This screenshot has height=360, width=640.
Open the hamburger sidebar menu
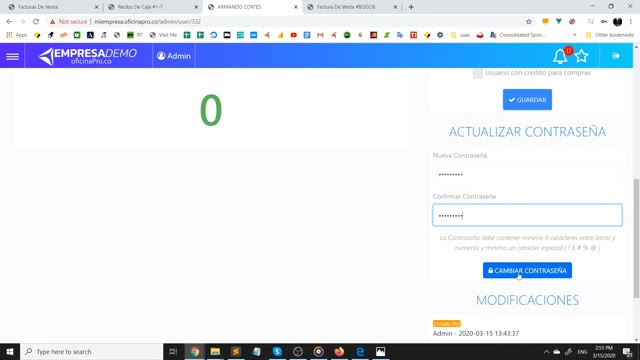pos(12,56)
